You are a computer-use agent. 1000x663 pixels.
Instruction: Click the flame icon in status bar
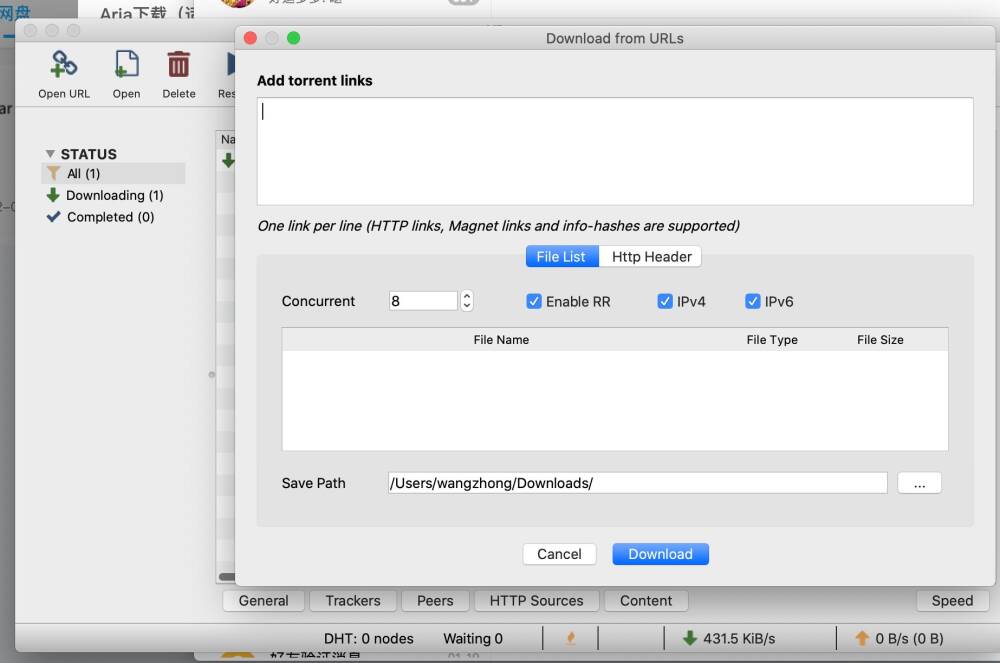pos(571,638)
